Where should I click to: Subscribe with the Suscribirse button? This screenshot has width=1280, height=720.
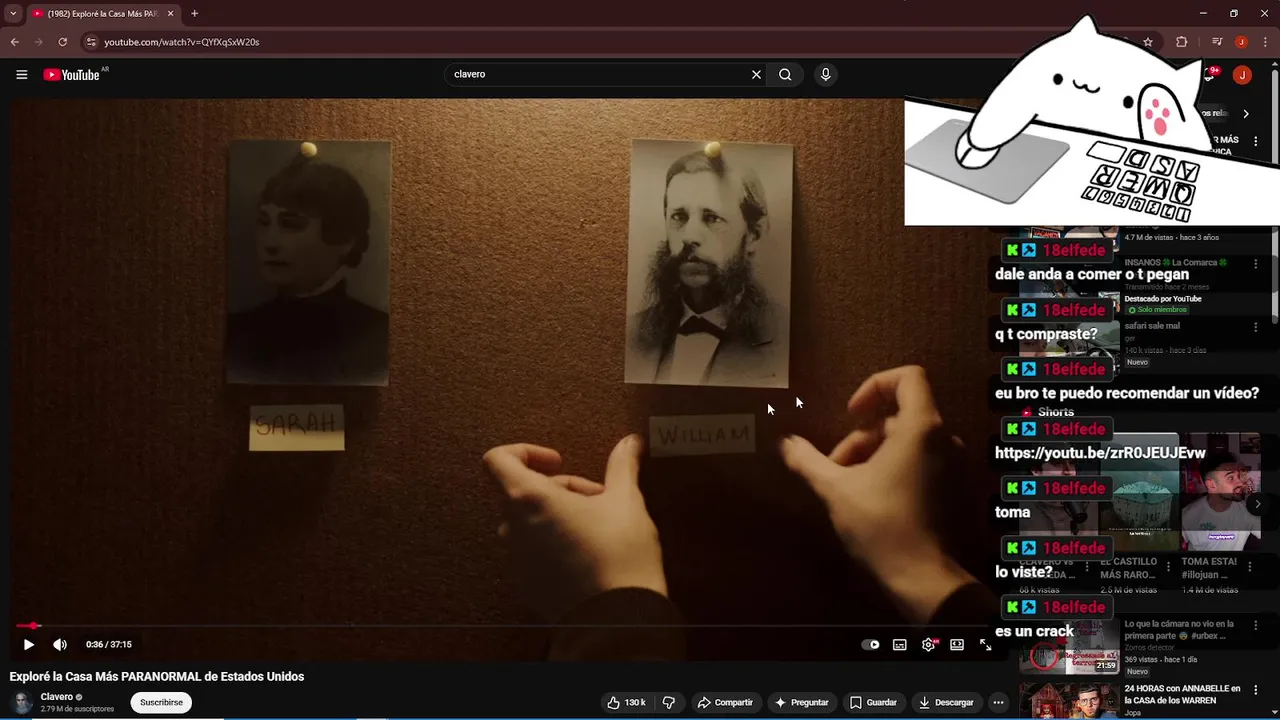pyautogui.click(x=161, y=702)
